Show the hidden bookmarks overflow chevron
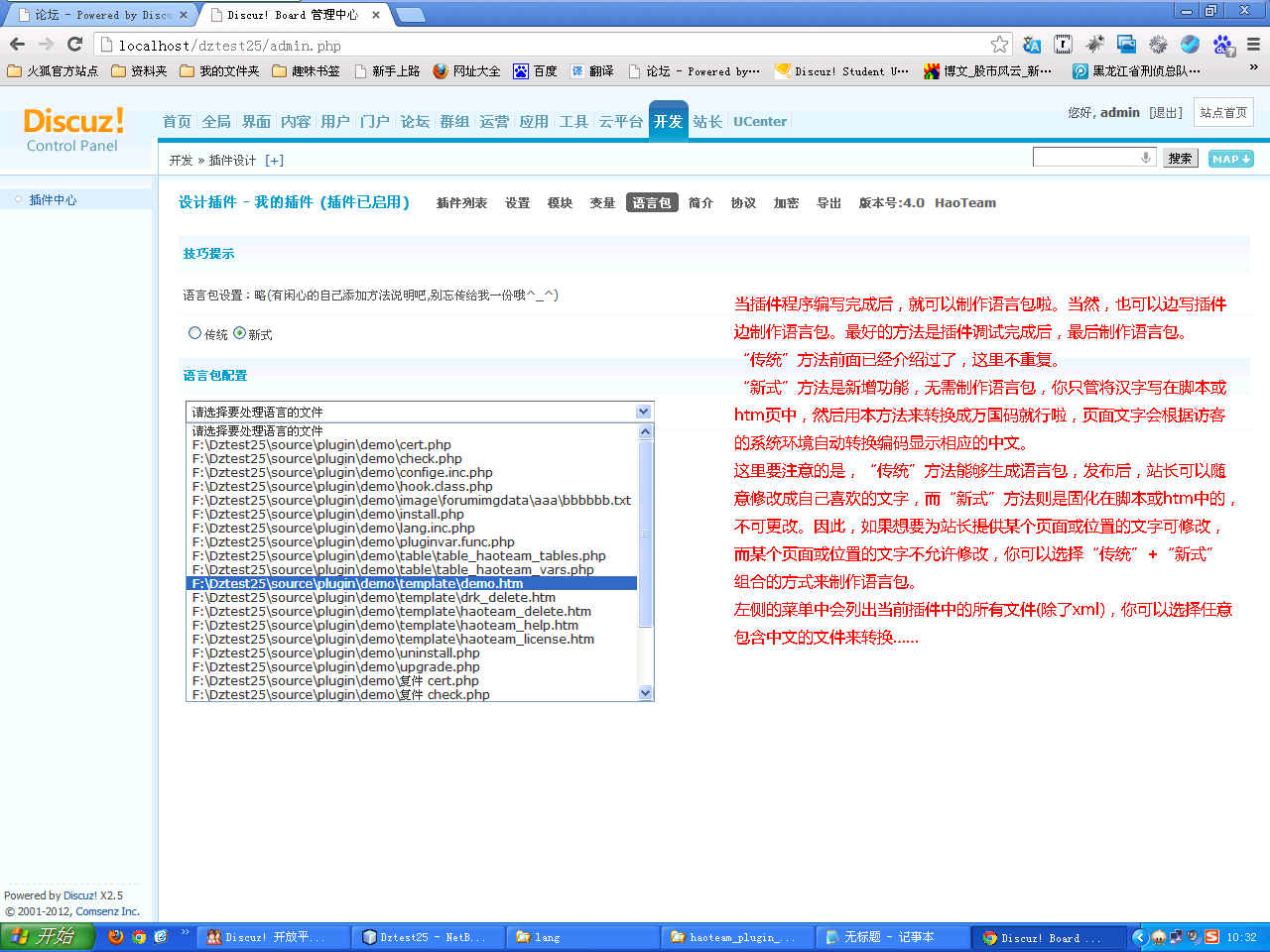This screenshot has width=1270, height=952. point(1253,68)
